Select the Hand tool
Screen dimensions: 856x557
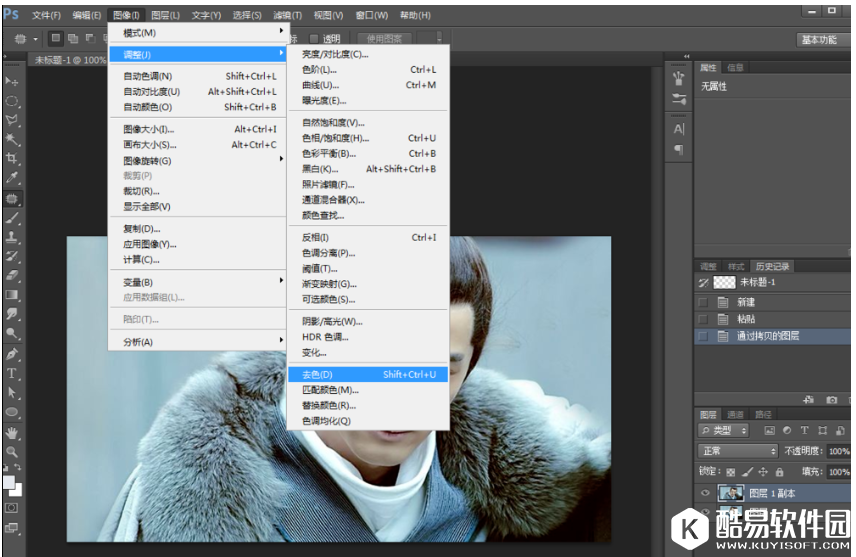tap(12, 432)
